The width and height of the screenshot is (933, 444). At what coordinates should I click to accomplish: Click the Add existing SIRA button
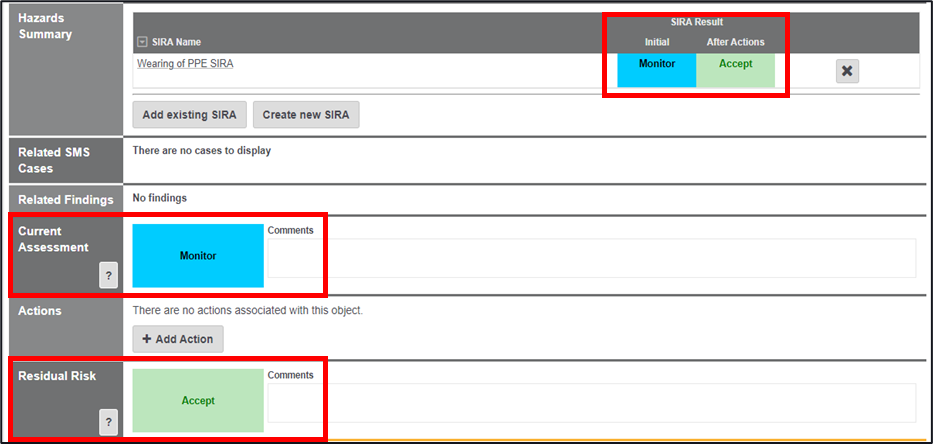click(x=189, y=115)
